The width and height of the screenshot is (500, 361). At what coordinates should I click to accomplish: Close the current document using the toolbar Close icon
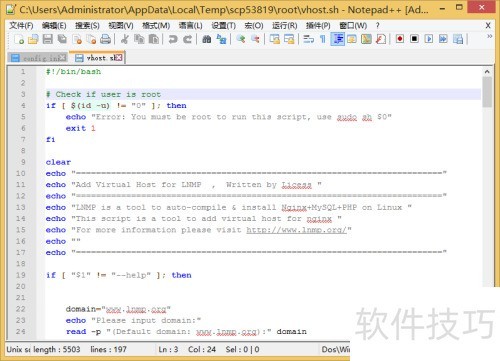(x=77, y=39)
